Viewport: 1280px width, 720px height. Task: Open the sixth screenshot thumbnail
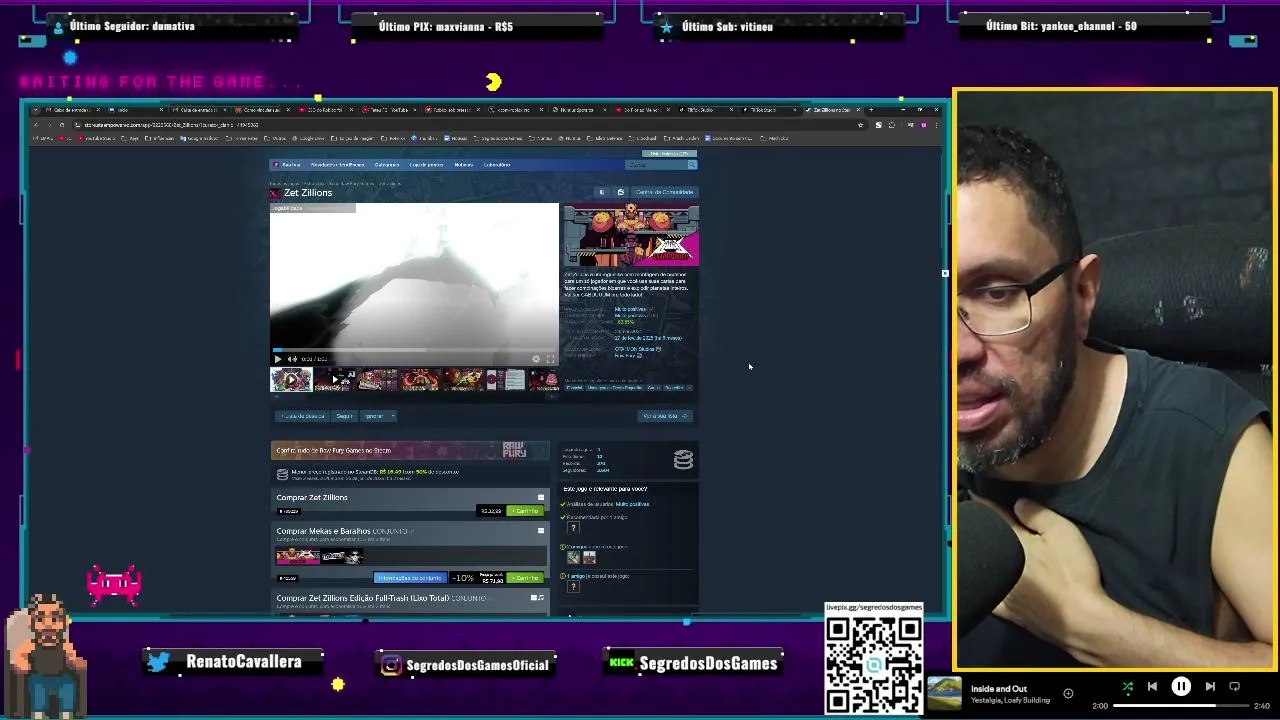point(506,380)
